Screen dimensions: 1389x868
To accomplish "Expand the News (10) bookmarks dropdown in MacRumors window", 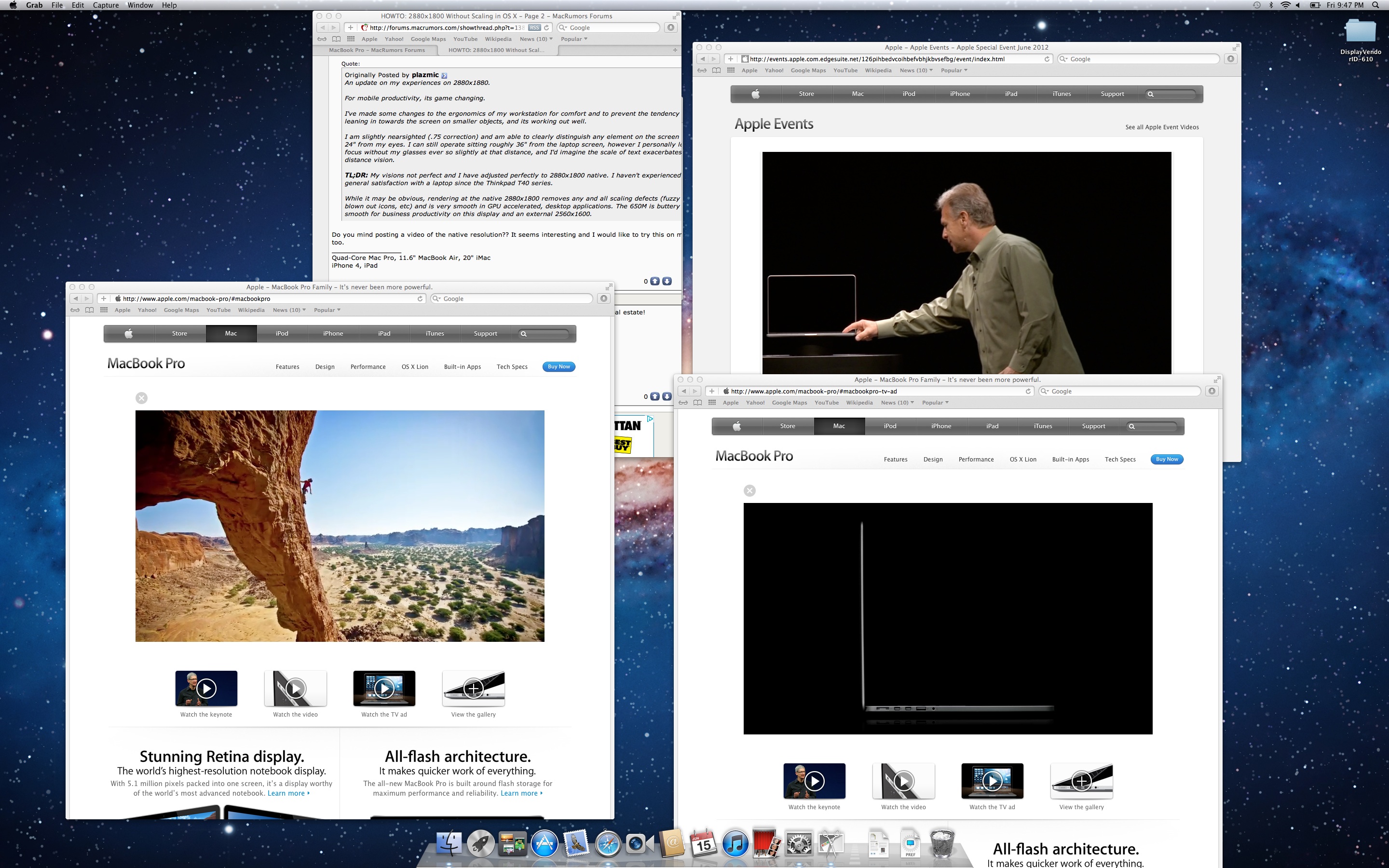I will (536, 39).
